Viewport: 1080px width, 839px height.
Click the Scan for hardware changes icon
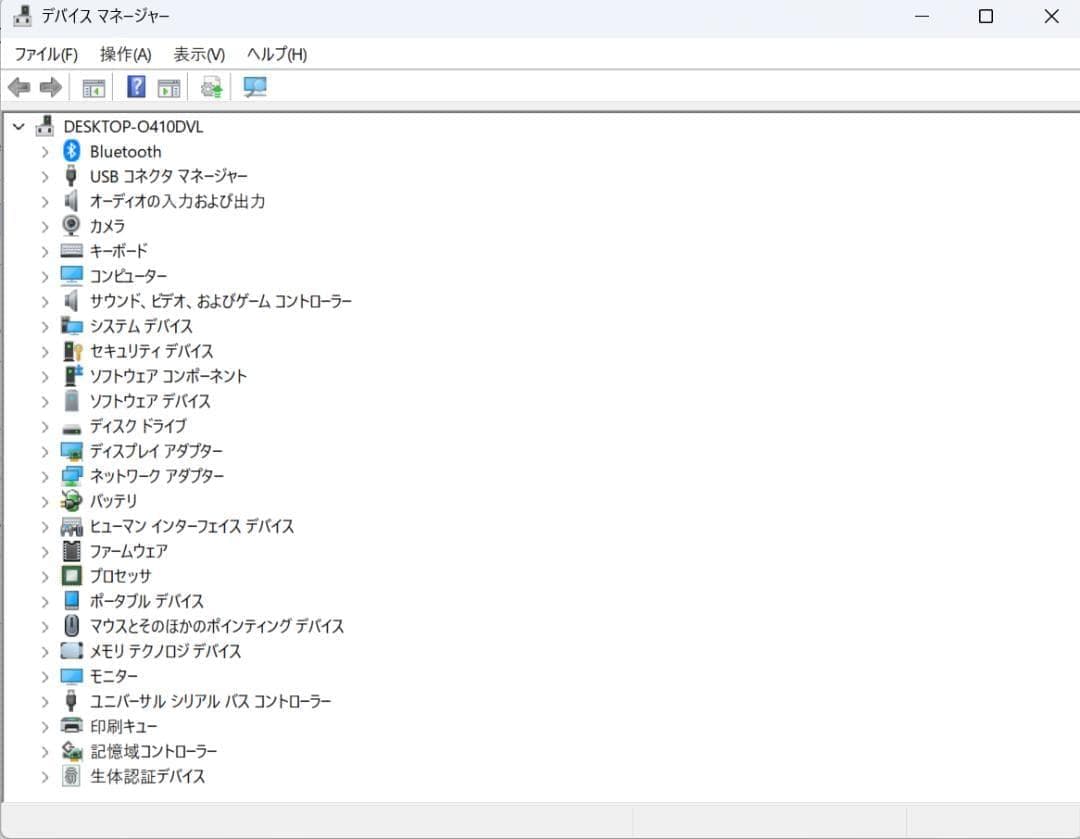pyautogui.click(x=210, y=87)
